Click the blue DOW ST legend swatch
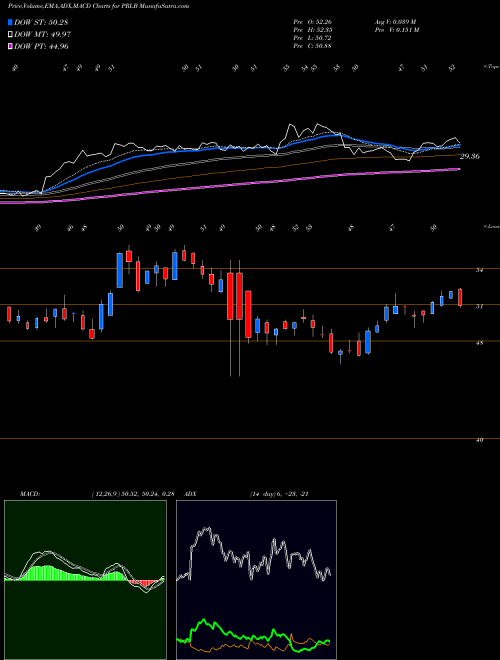 tap(10, 22)
